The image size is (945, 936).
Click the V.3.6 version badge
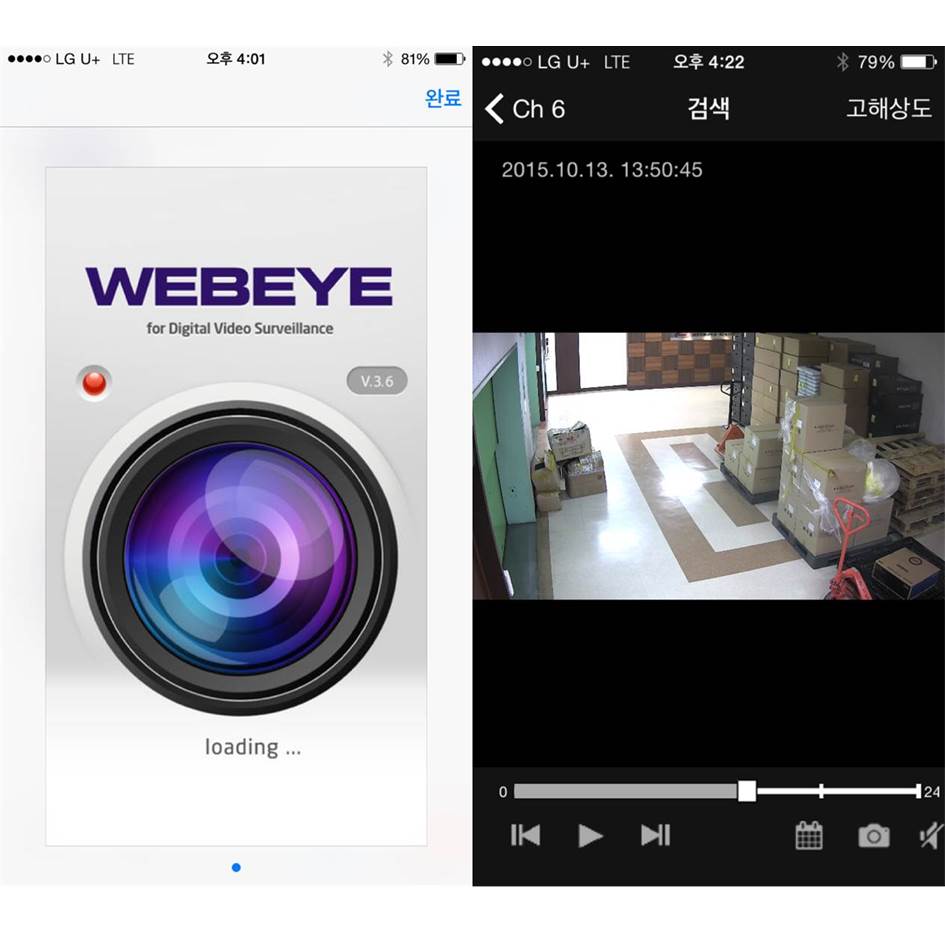(x=377, y=381)
